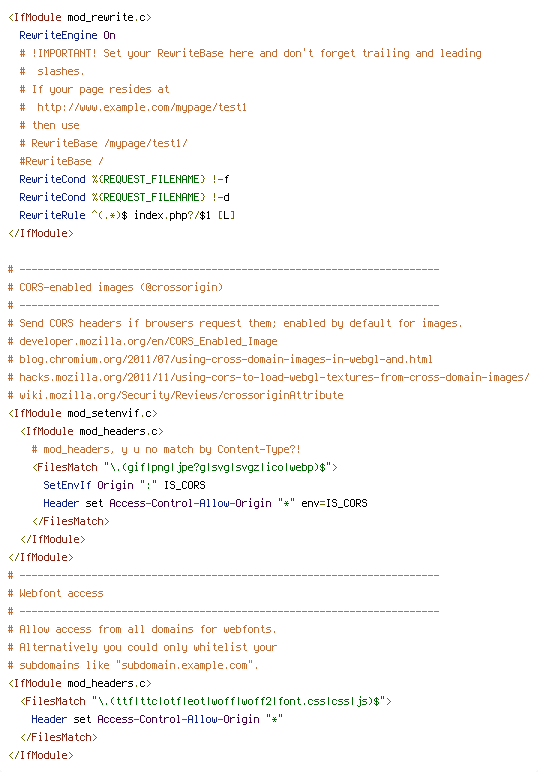The image size is (538, 772).
Task: Click the IfModule mod_setenvif.c opening tag
Action: click(x=83, y=413)
